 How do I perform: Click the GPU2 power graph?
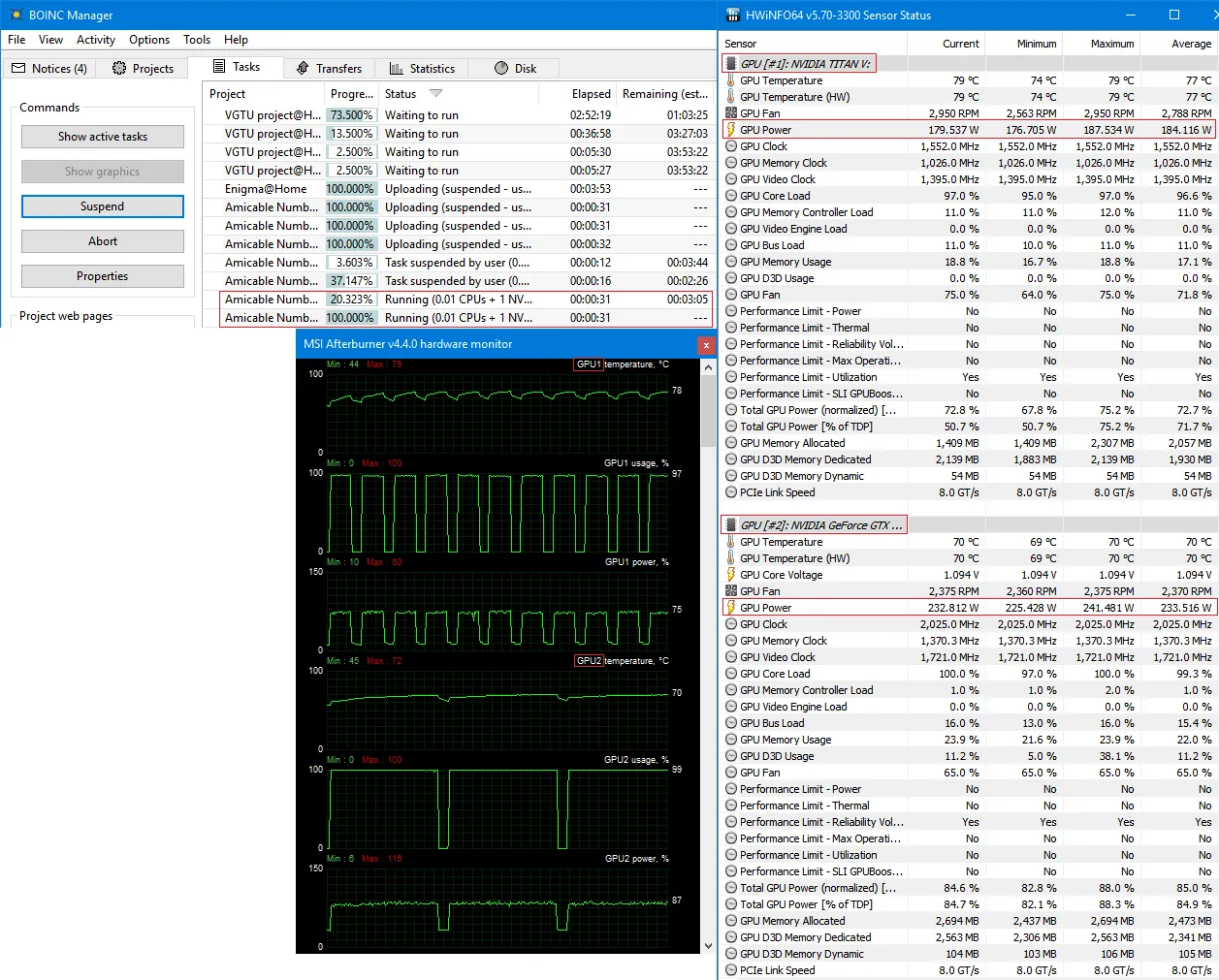(x=497, y=907)
